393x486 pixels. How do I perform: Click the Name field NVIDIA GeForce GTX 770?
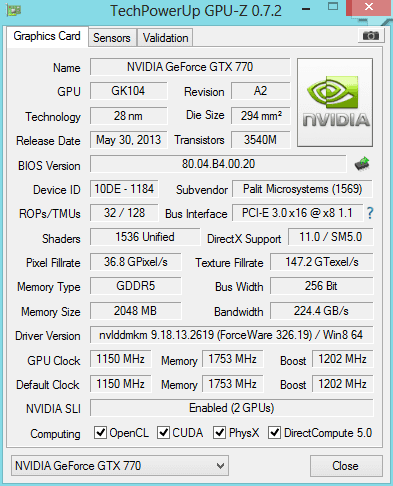click(x=190, y=67)
